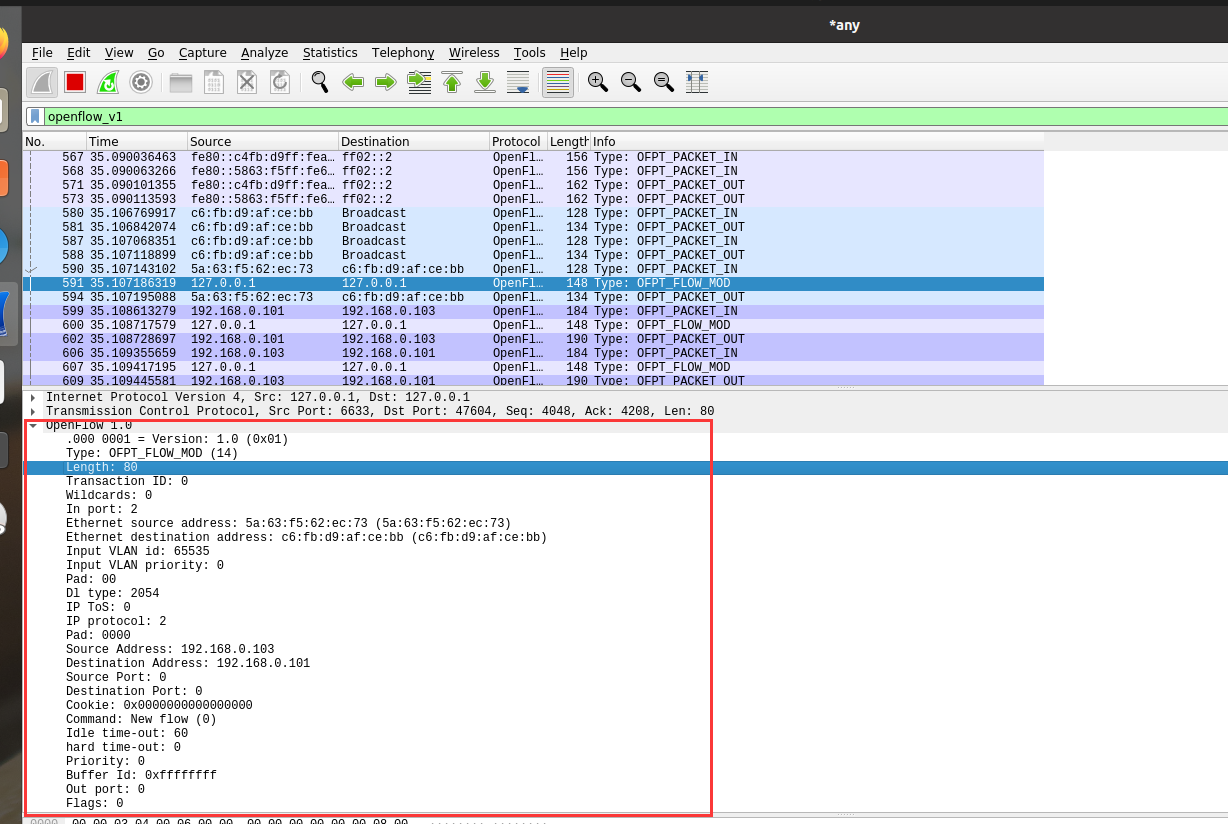
Task: Sort by the No. column header
Action: (x=55, y=141)
